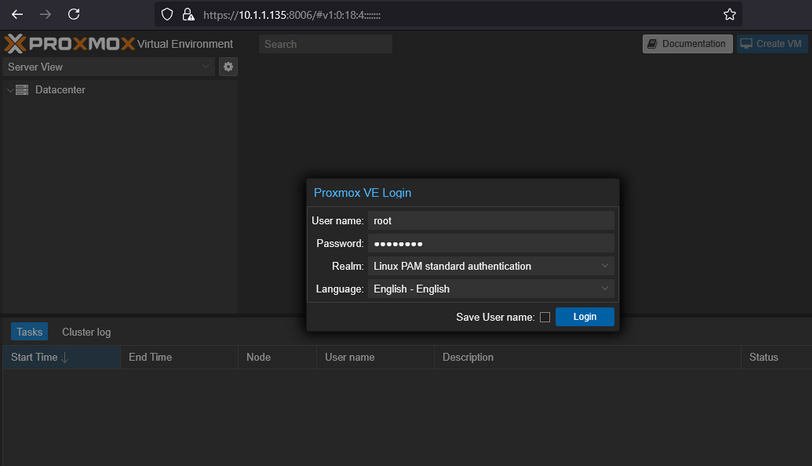The image size is (812, 466).
Task: Click the browser forward arrow
Action: coord(46,14)
